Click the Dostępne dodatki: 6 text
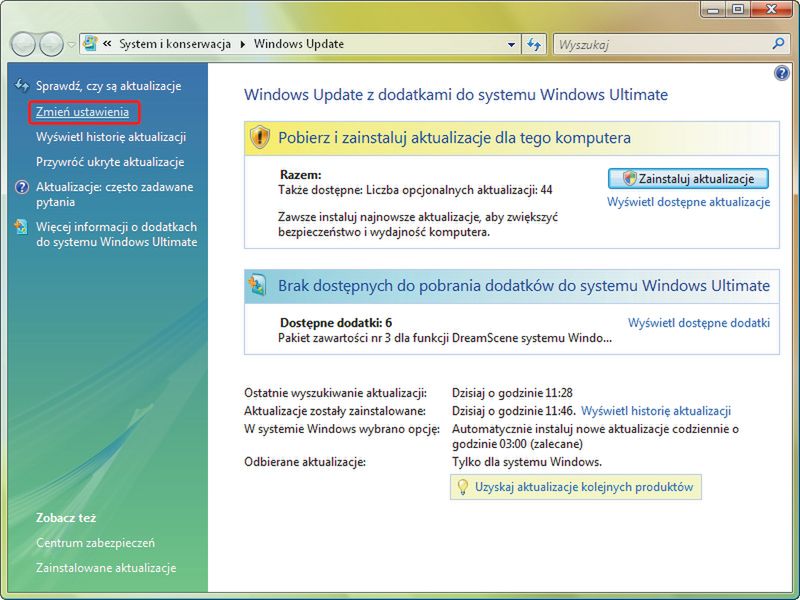 (336, 323)
